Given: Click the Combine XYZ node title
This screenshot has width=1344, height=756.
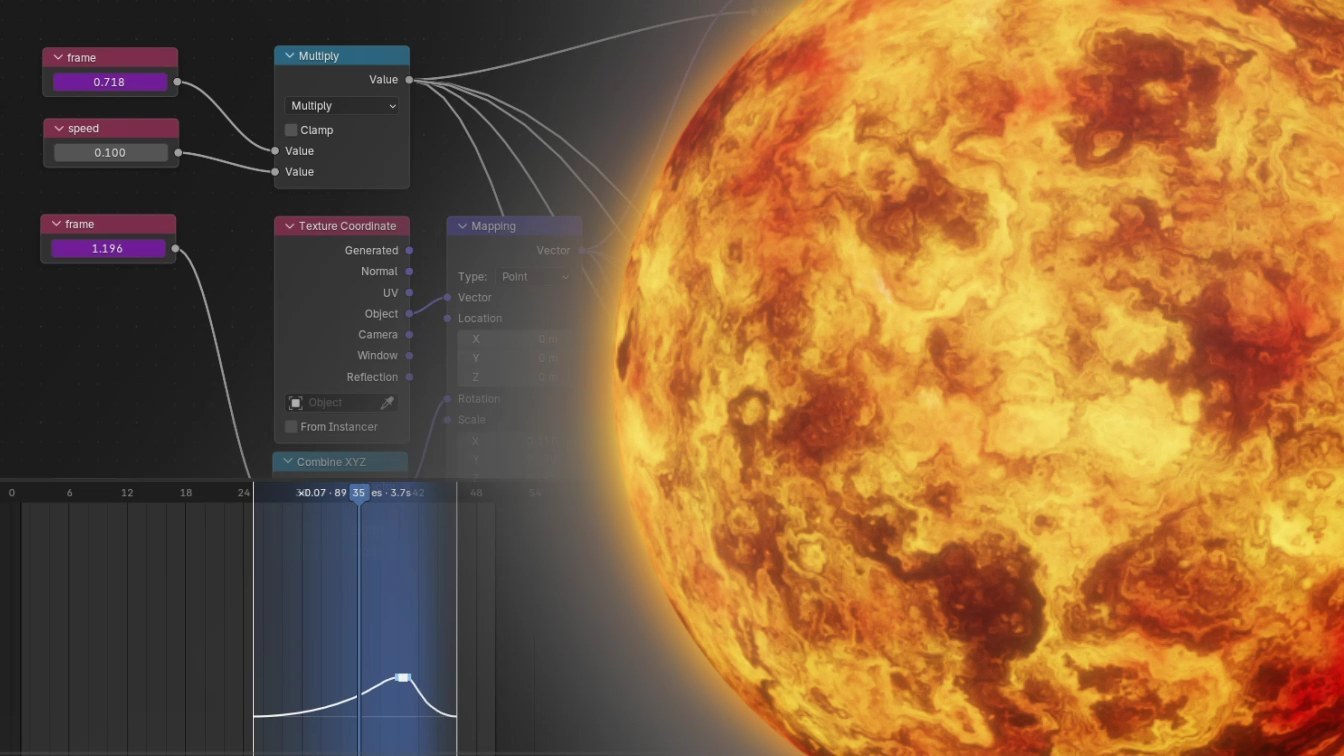Looking at the screenshot, I should coord(332,462).
